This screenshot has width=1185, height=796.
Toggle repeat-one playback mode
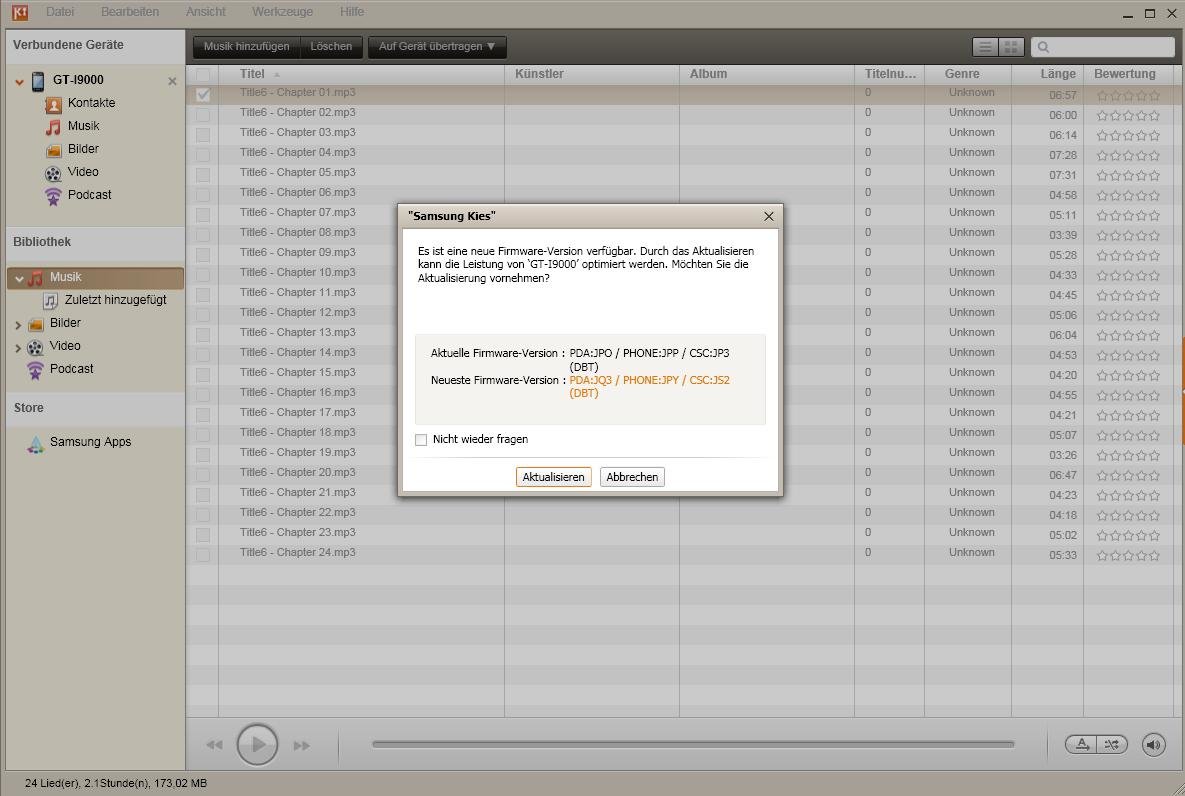1082,745
